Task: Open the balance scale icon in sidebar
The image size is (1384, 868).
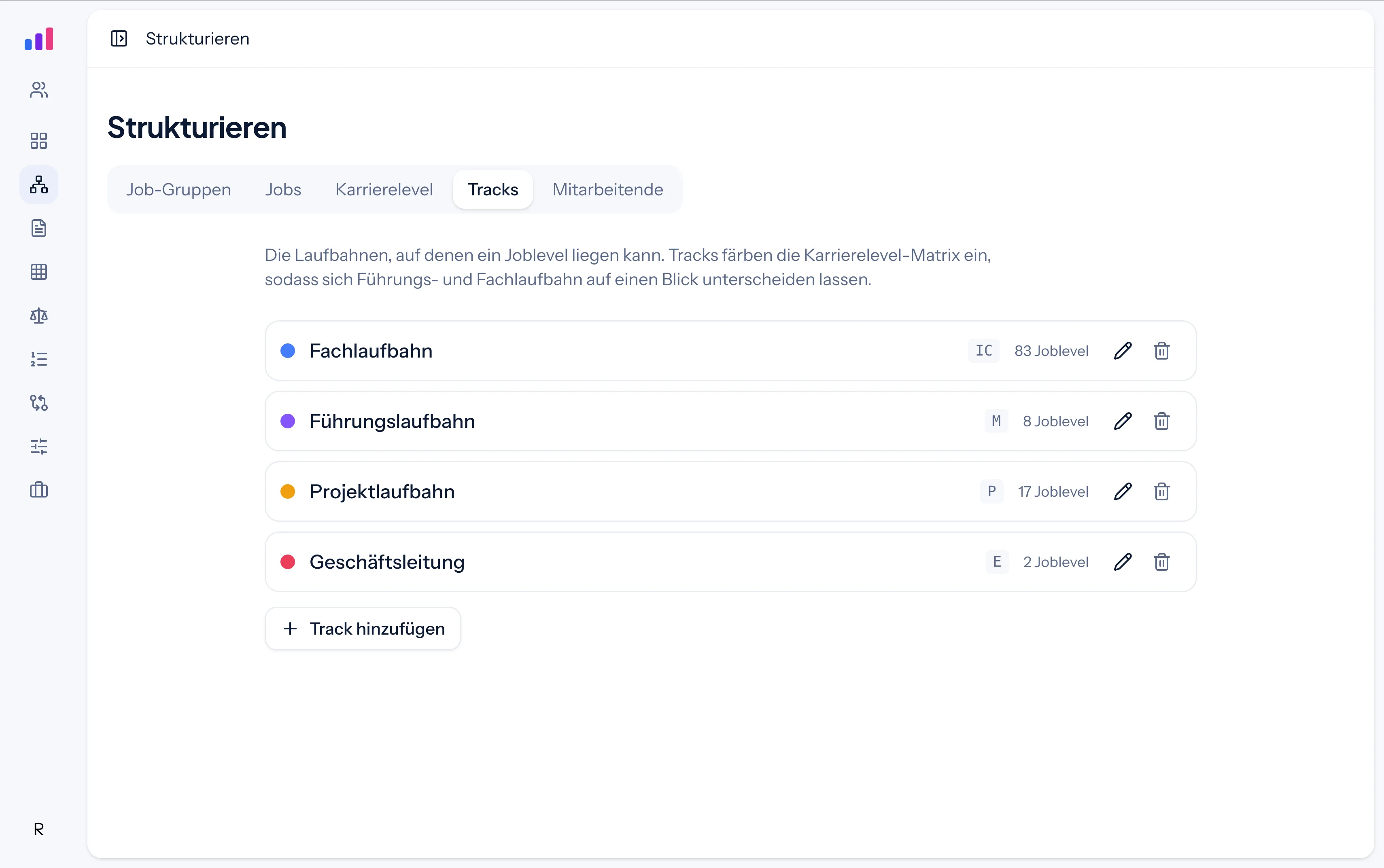Action: [38, 315]
